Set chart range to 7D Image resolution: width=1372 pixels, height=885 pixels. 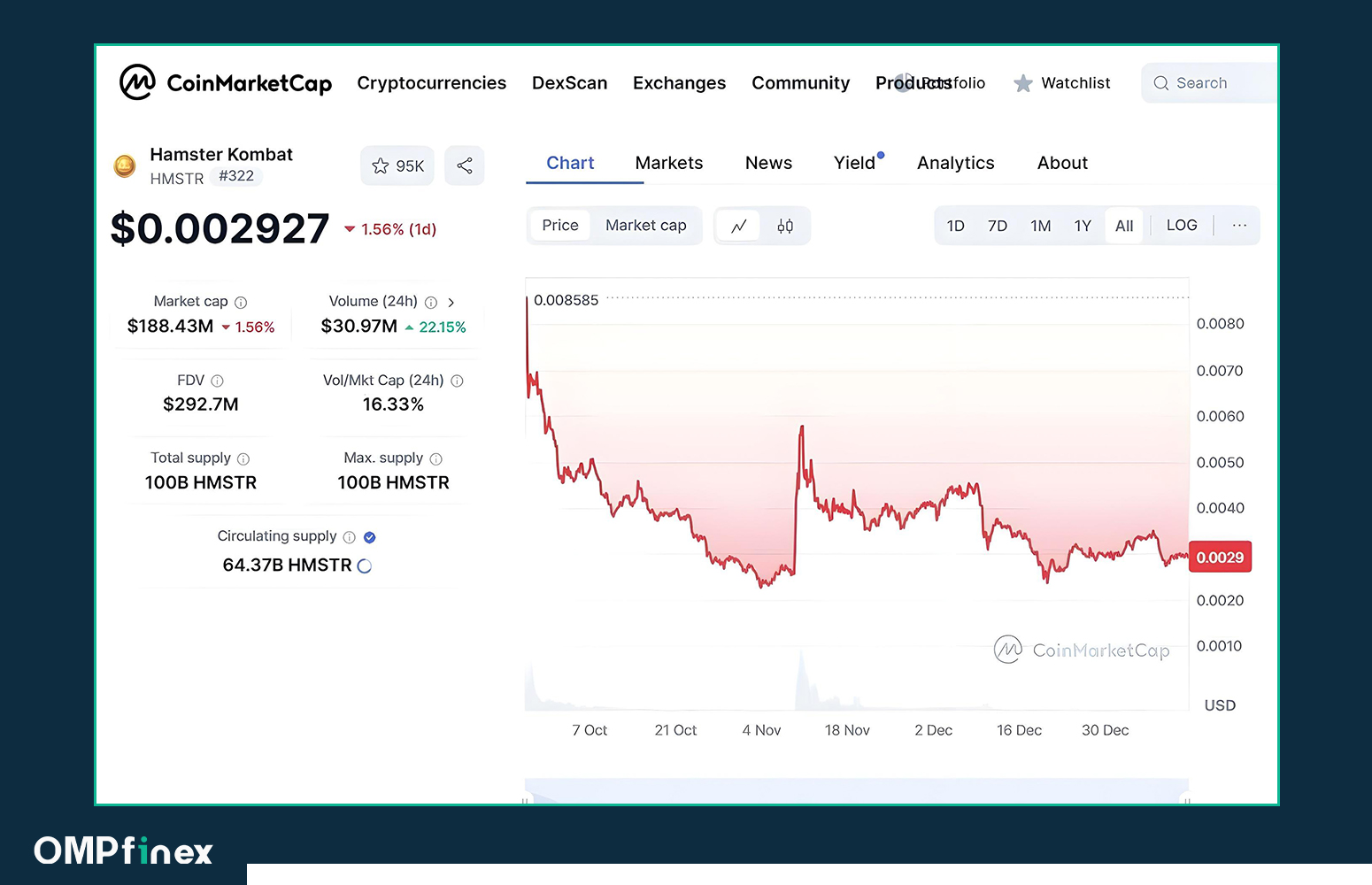pyautogui.click(x=998, y=226)
